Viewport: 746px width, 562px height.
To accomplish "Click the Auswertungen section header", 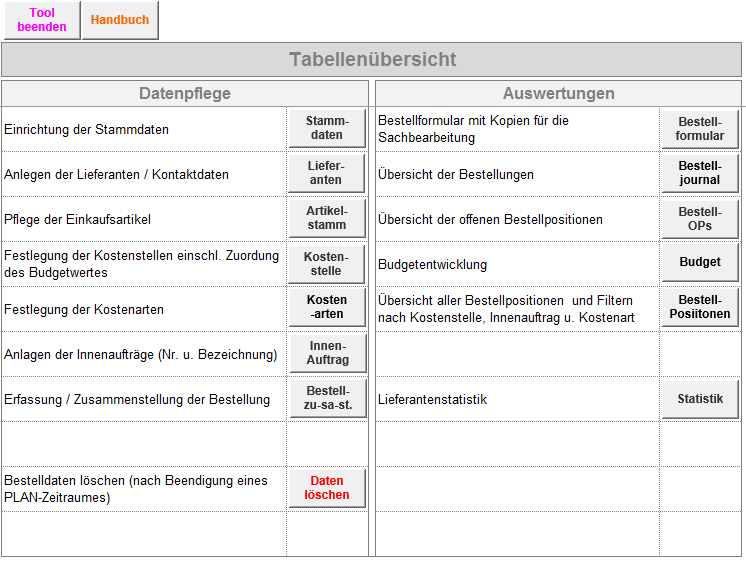I will point(558,94).
